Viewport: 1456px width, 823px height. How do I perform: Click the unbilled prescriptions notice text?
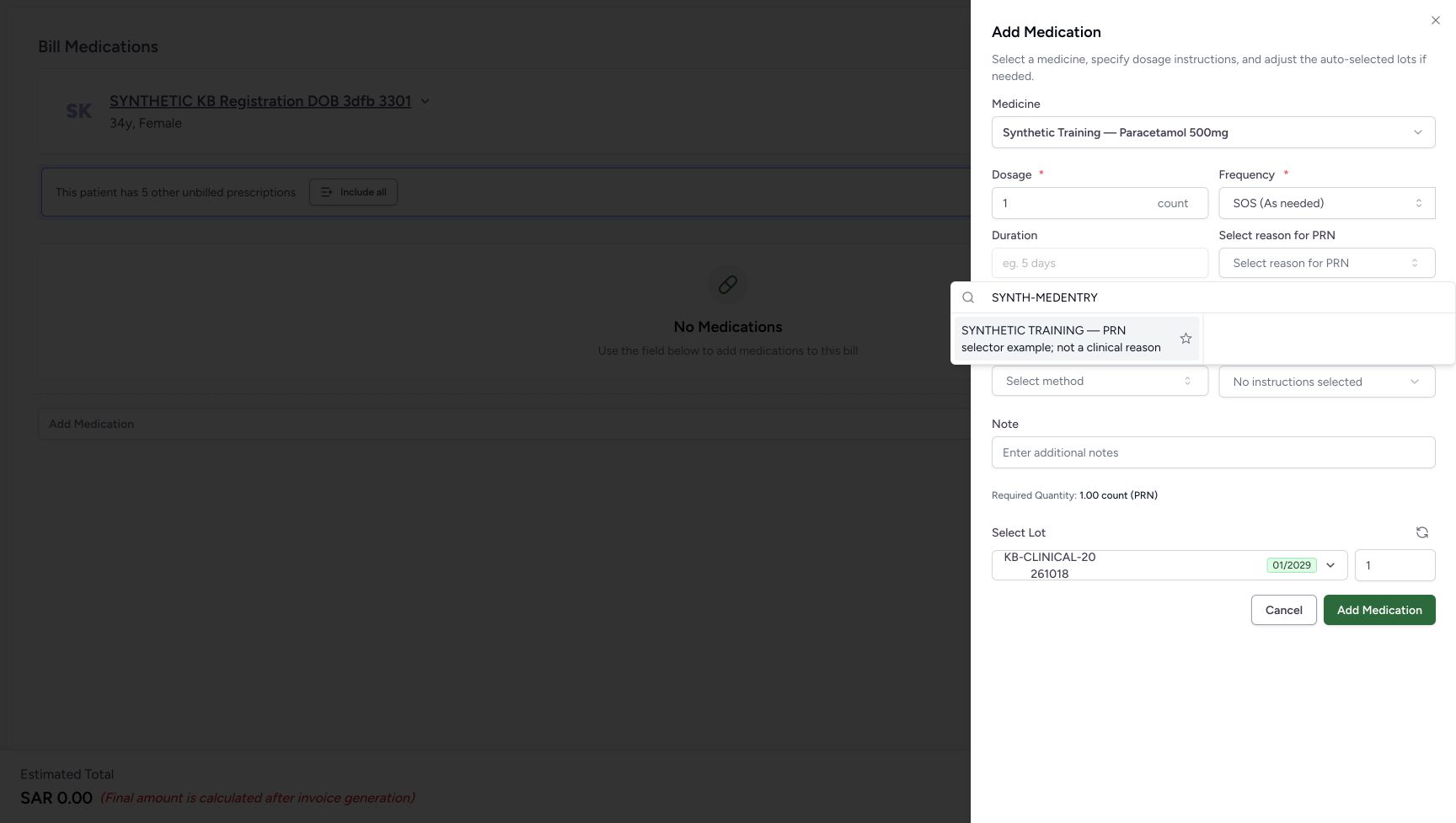point(175,192)
